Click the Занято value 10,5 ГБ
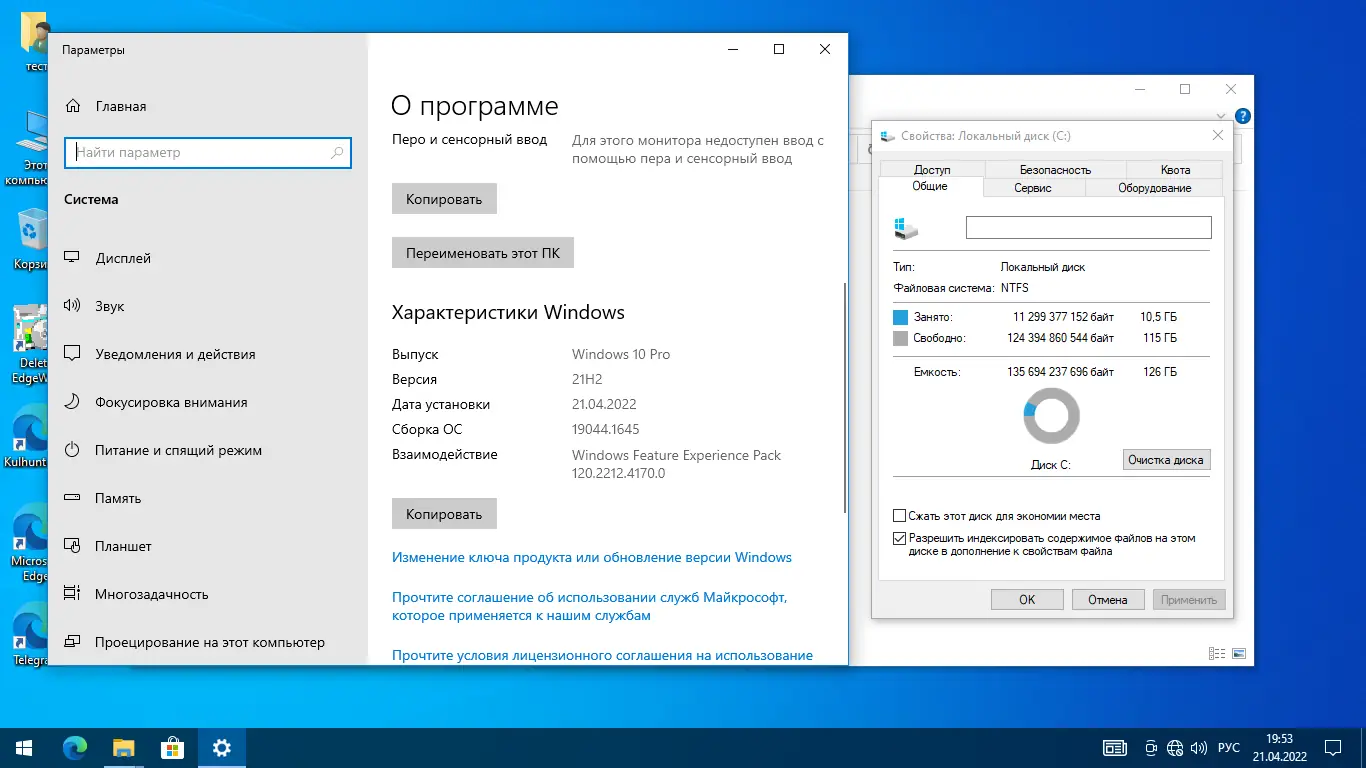 click(x=1158, y=317)
